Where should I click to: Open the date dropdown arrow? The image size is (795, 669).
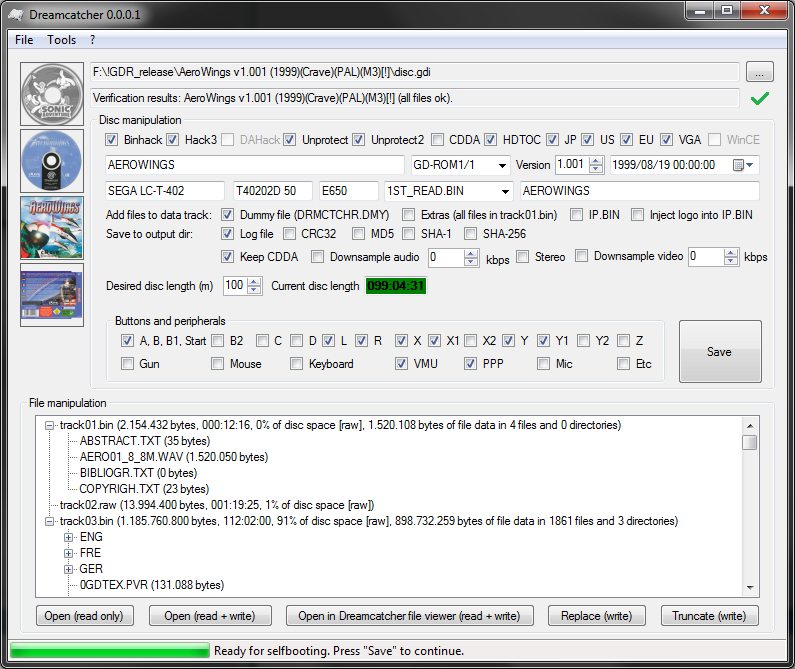[749, 165]
